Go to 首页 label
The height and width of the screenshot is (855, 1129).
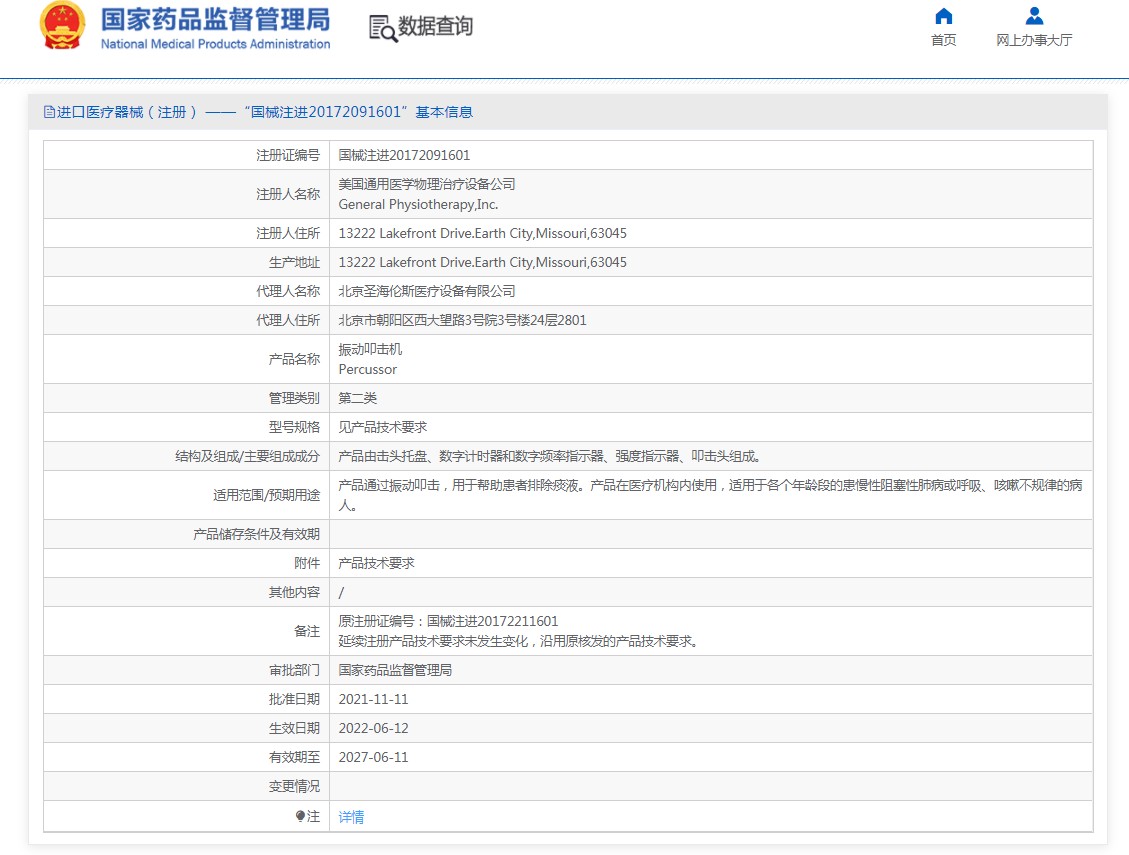point(943,40)
